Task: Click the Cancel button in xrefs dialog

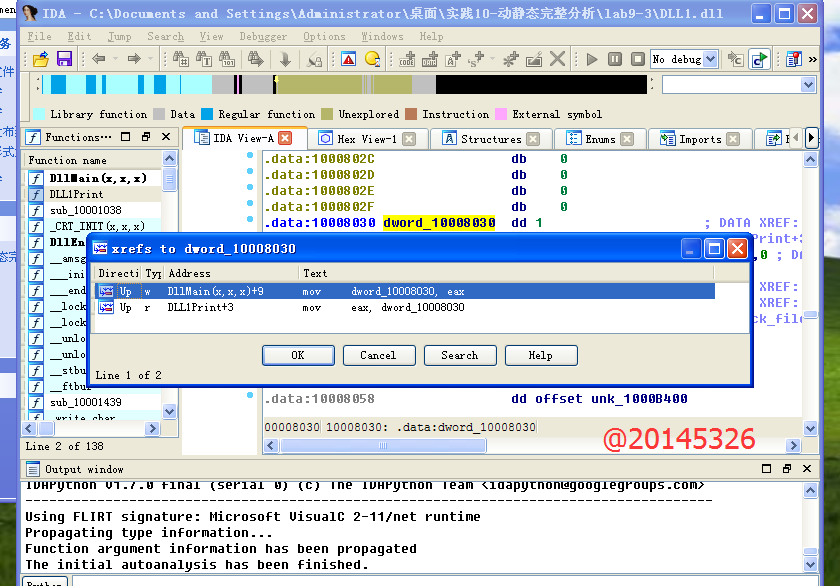Action: (x=378, y=355)
